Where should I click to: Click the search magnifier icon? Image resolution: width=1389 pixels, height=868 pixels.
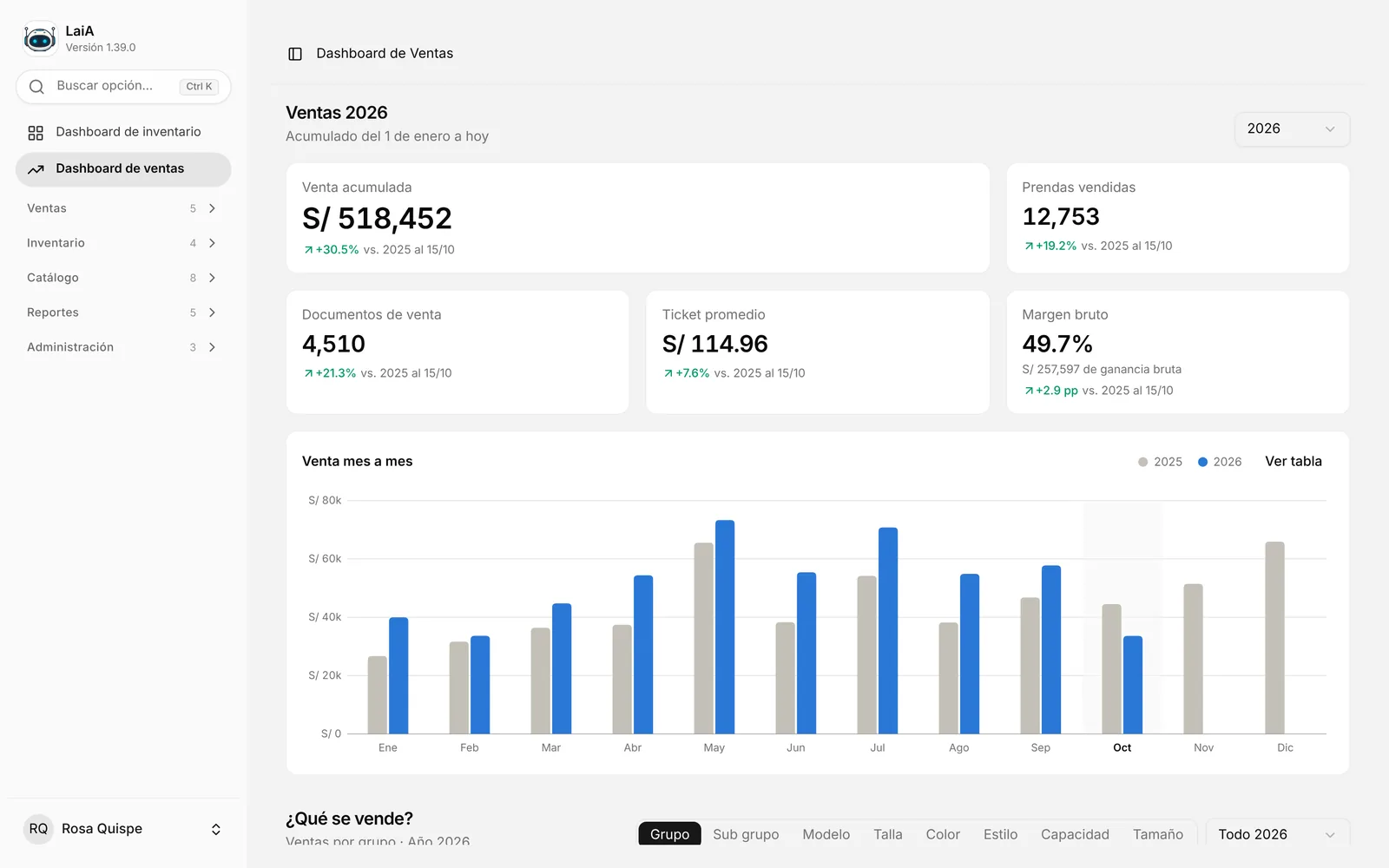36,87
